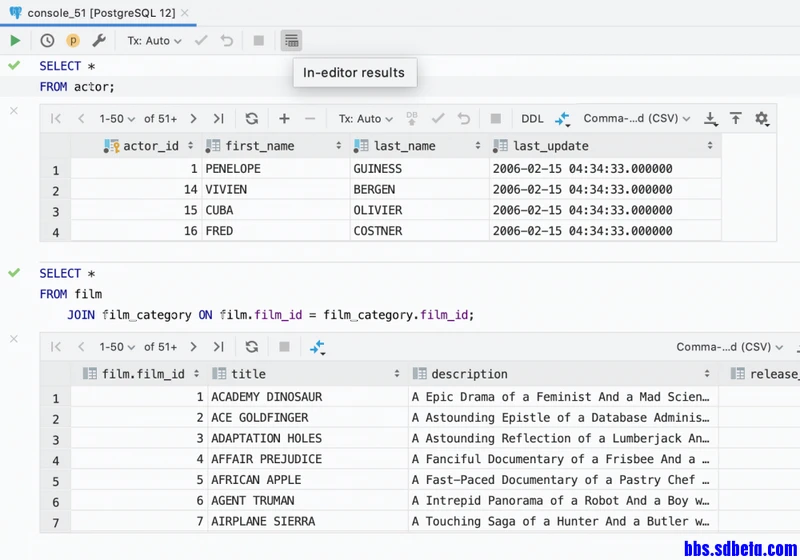This screenshot has width=800, height=560.
Task: Open the Comma-...d (CSV) format dropdown in actor grid
Action: click(x=637, y=118)
